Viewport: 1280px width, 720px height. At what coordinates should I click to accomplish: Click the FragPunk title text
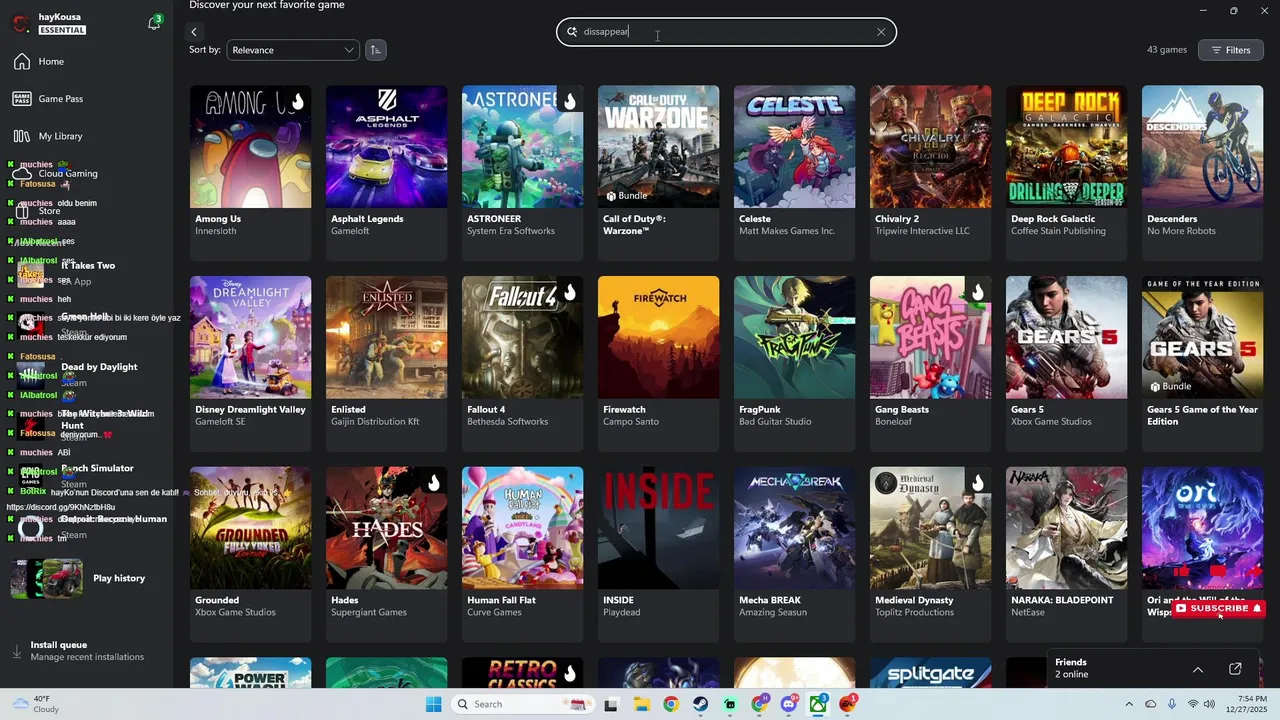pyautogui.click(x=761, y=410)
